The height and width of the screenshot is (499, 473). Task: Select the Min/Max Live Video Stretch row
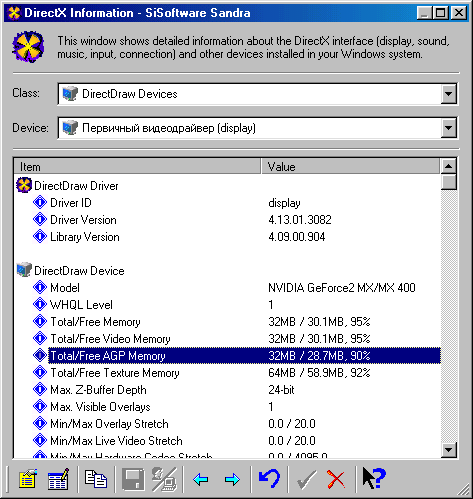[227, 441]
